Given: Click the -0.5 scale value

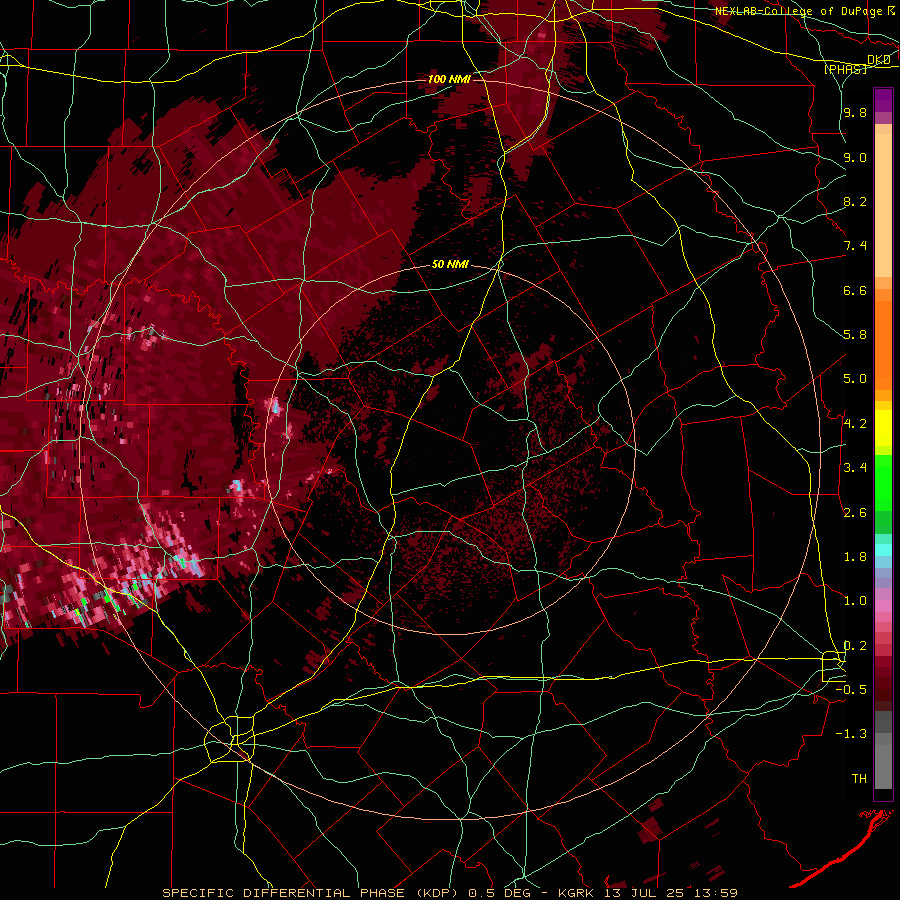Looking at the screenshot, I should click(851, 689).
